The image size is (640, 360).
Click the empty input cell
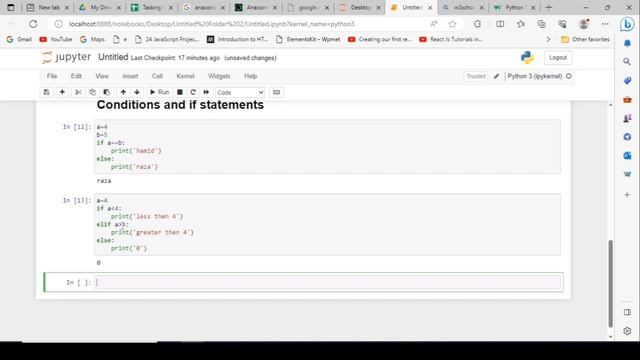coord(328,282)
